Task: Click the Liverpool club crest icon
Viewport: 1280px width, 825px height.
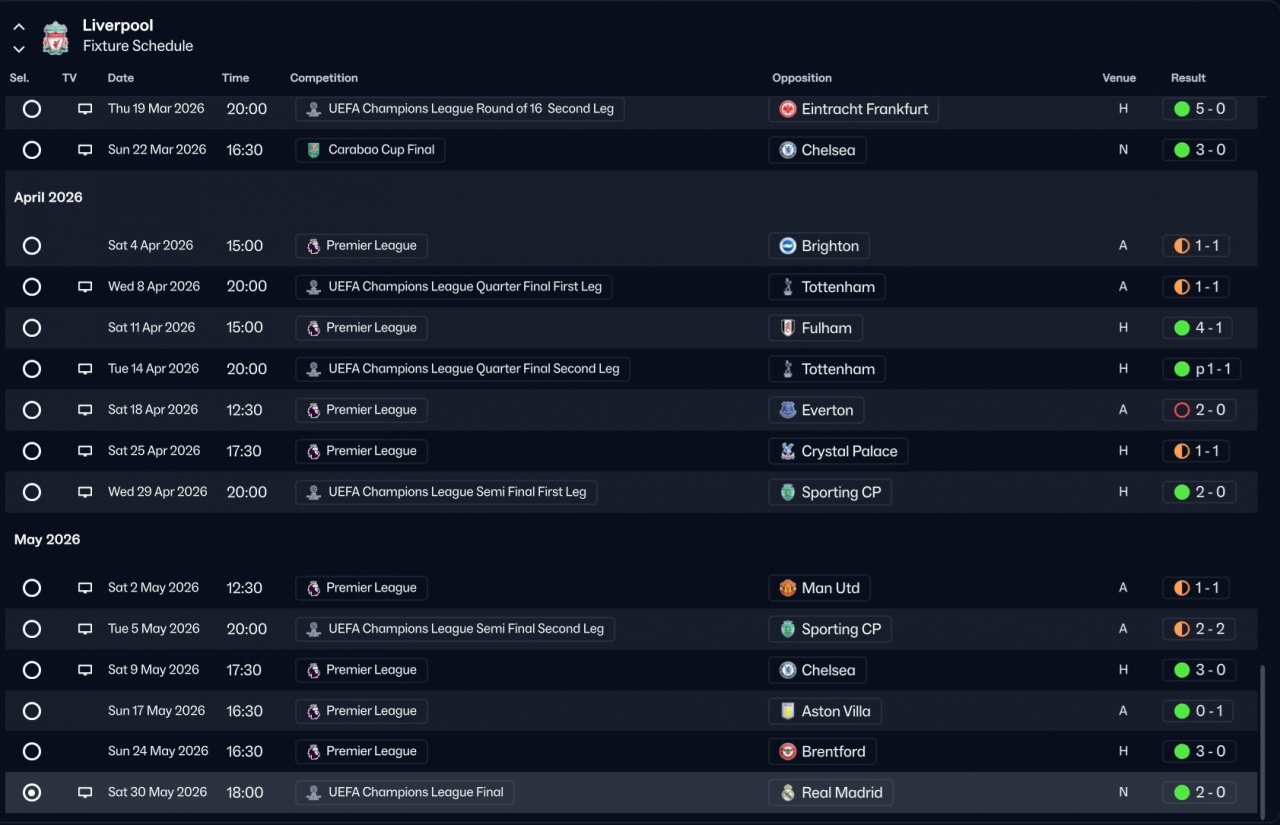Action: click(x=55, y=38)
